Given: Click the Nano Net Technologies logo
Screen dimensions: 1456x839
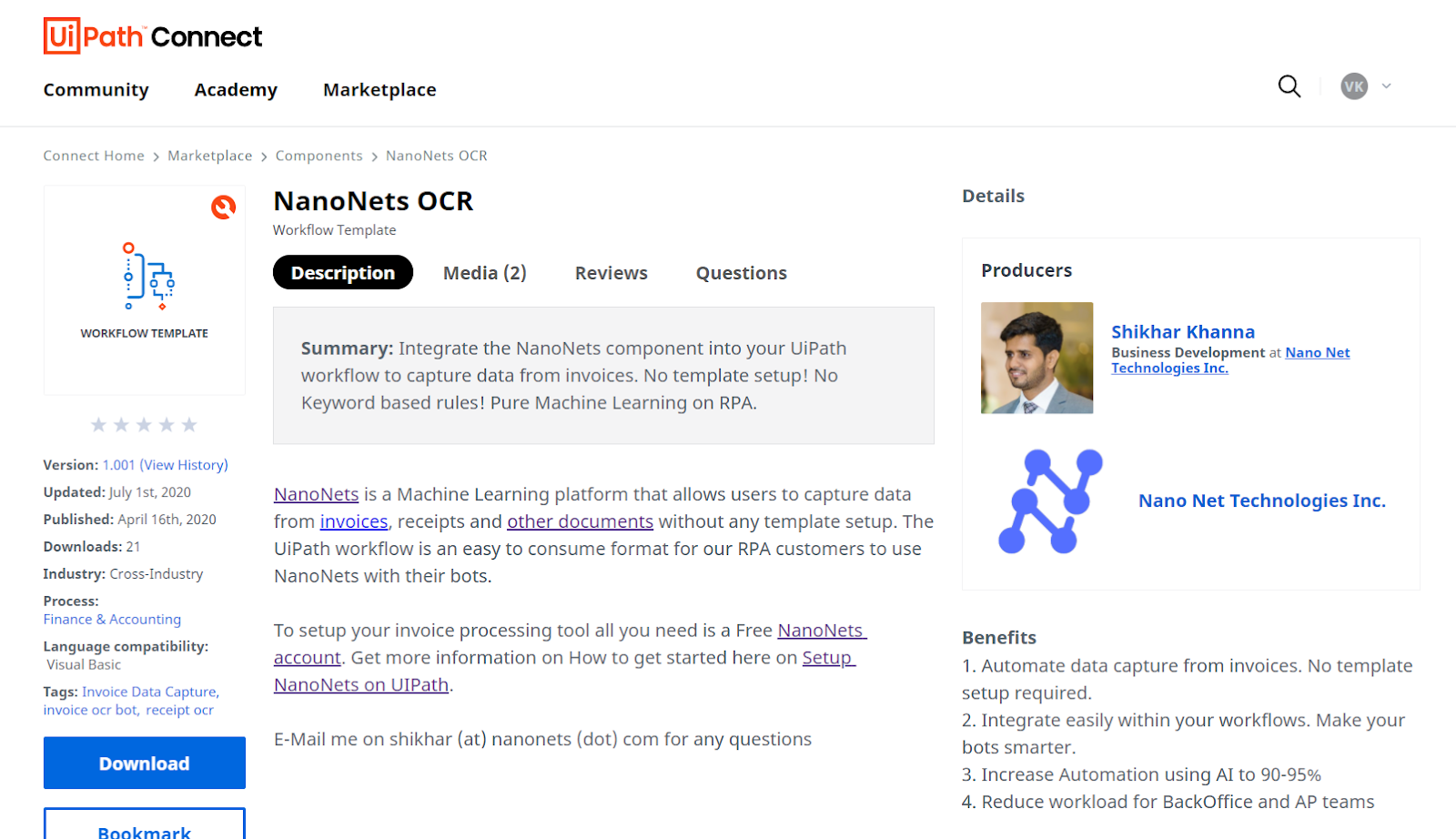Looking at the screenshot, I should click(1050, 501).
